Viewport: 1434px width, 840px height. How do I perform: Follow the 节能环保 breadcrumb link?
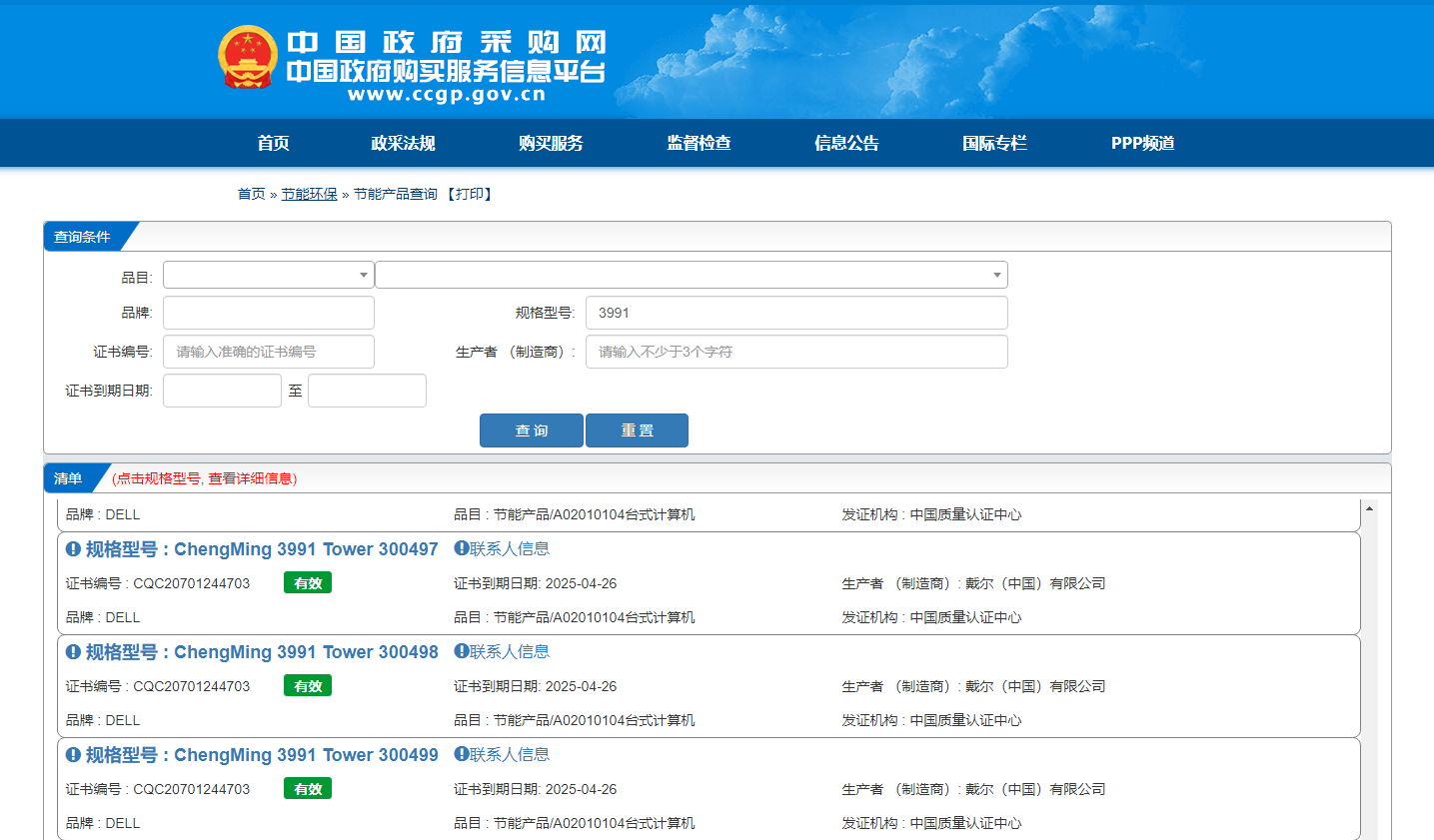[x=309, y=194]
